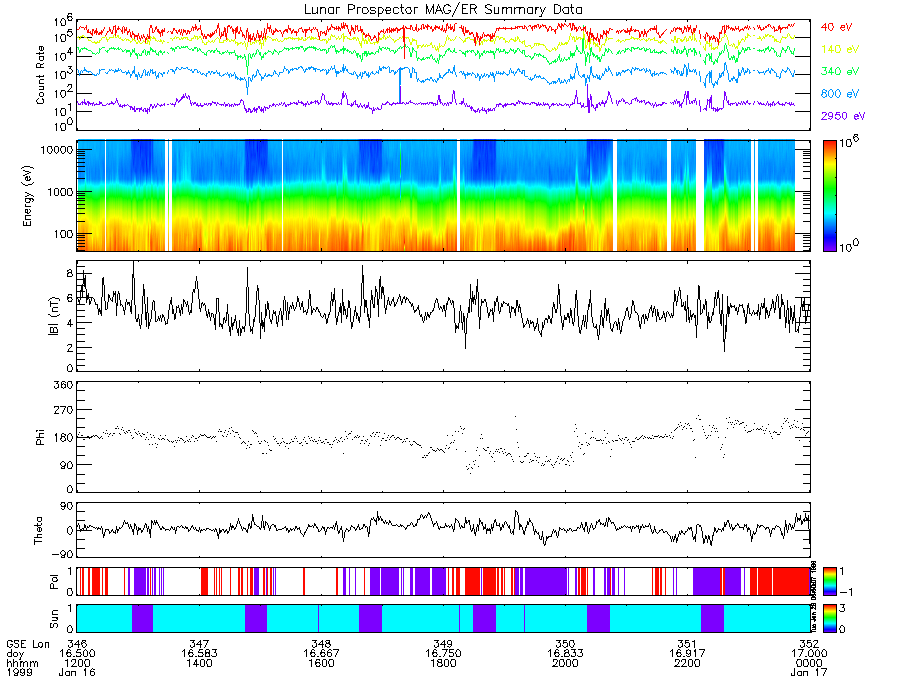This screenshot has height=700, width=900.
Task: Click the time label '1200'
Action: (x=77, y=663)
